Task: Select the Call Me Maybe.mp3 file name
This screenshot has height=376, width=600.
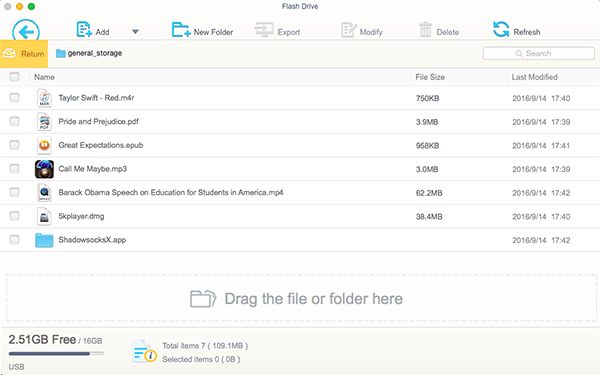Action: (x=93, y=169)
